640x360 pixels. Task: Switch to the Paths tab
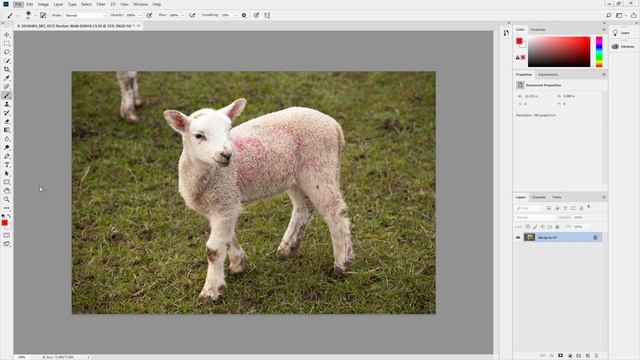557,197
